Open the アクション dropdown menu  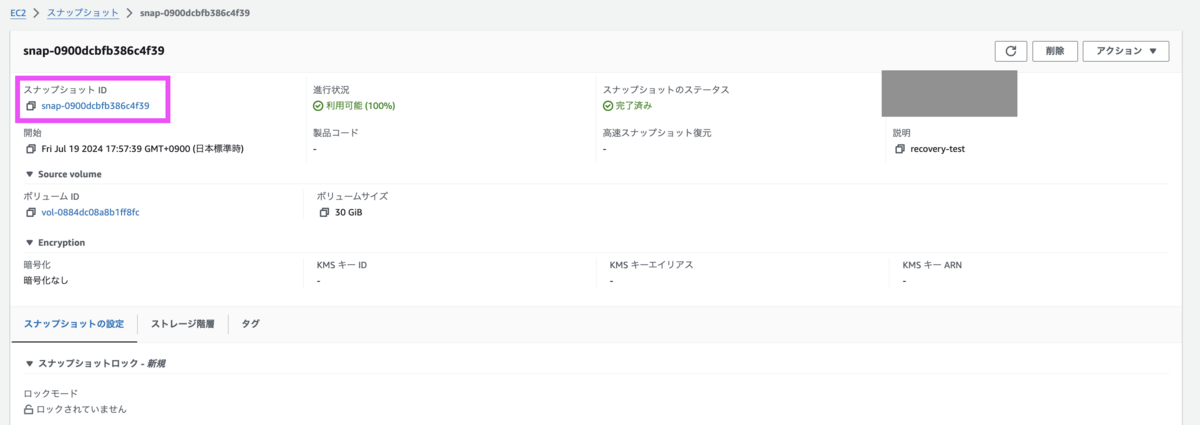pos(1126,51)
